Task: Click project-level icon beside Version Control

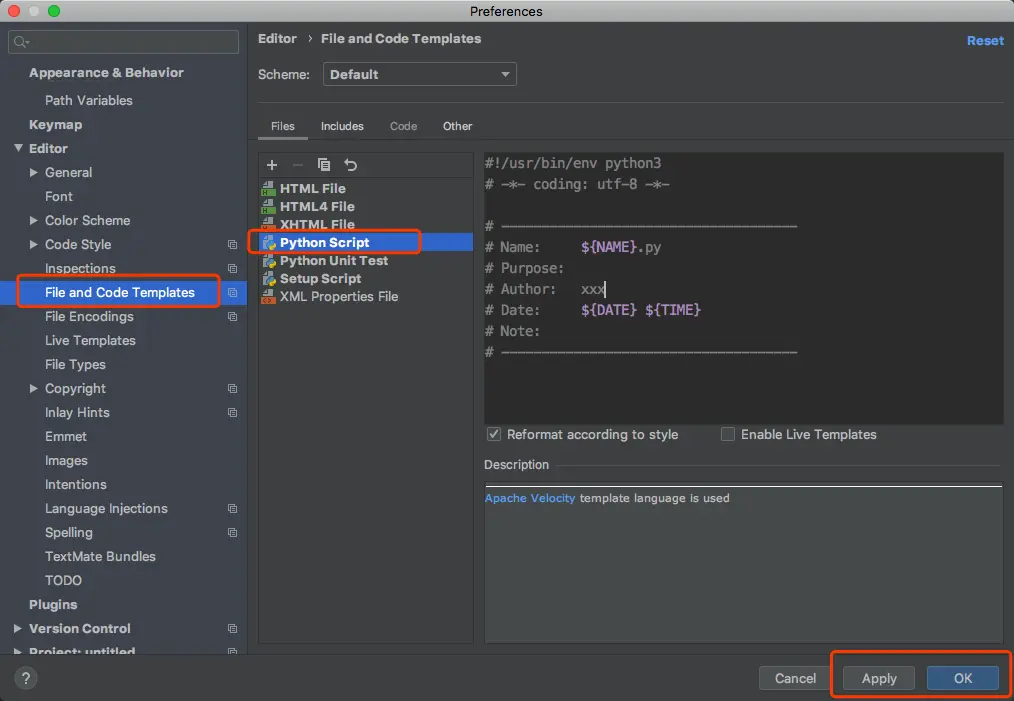Action: 233,629
